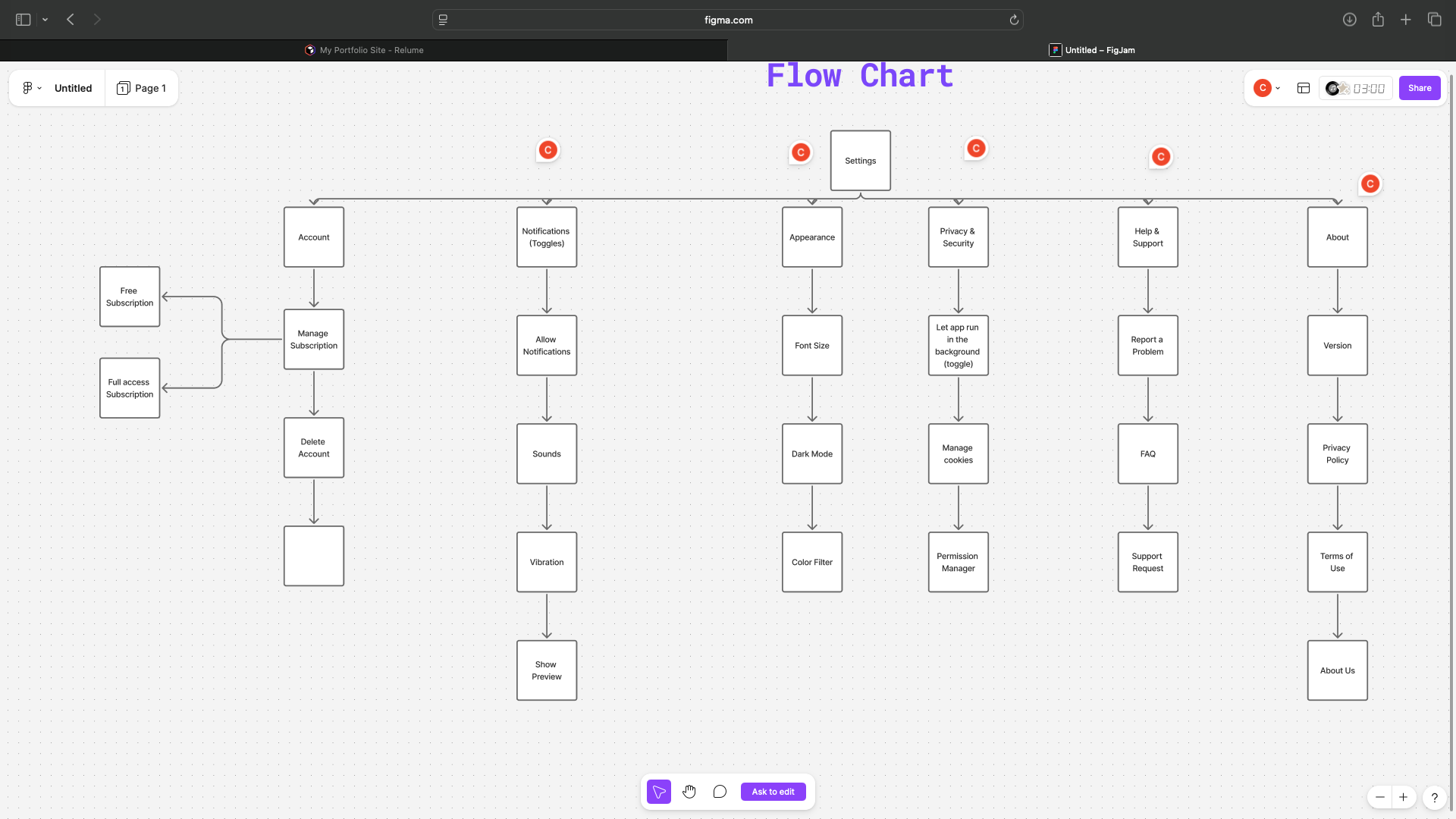Reload the page in Safari
Screen dimensions: 1456x819
1014,20
